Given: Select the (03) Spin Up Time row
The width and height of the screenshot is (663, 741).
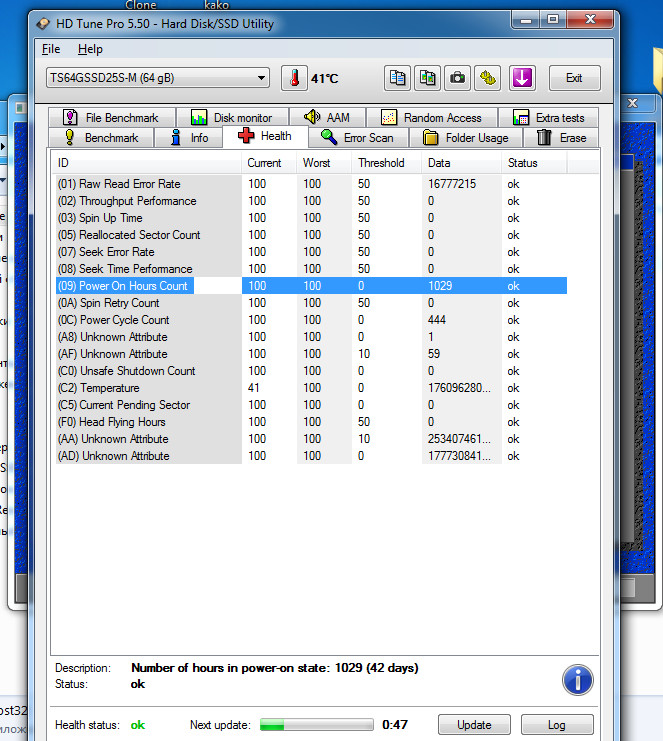Looking at the screenshot, I should (x=311, y=218).
